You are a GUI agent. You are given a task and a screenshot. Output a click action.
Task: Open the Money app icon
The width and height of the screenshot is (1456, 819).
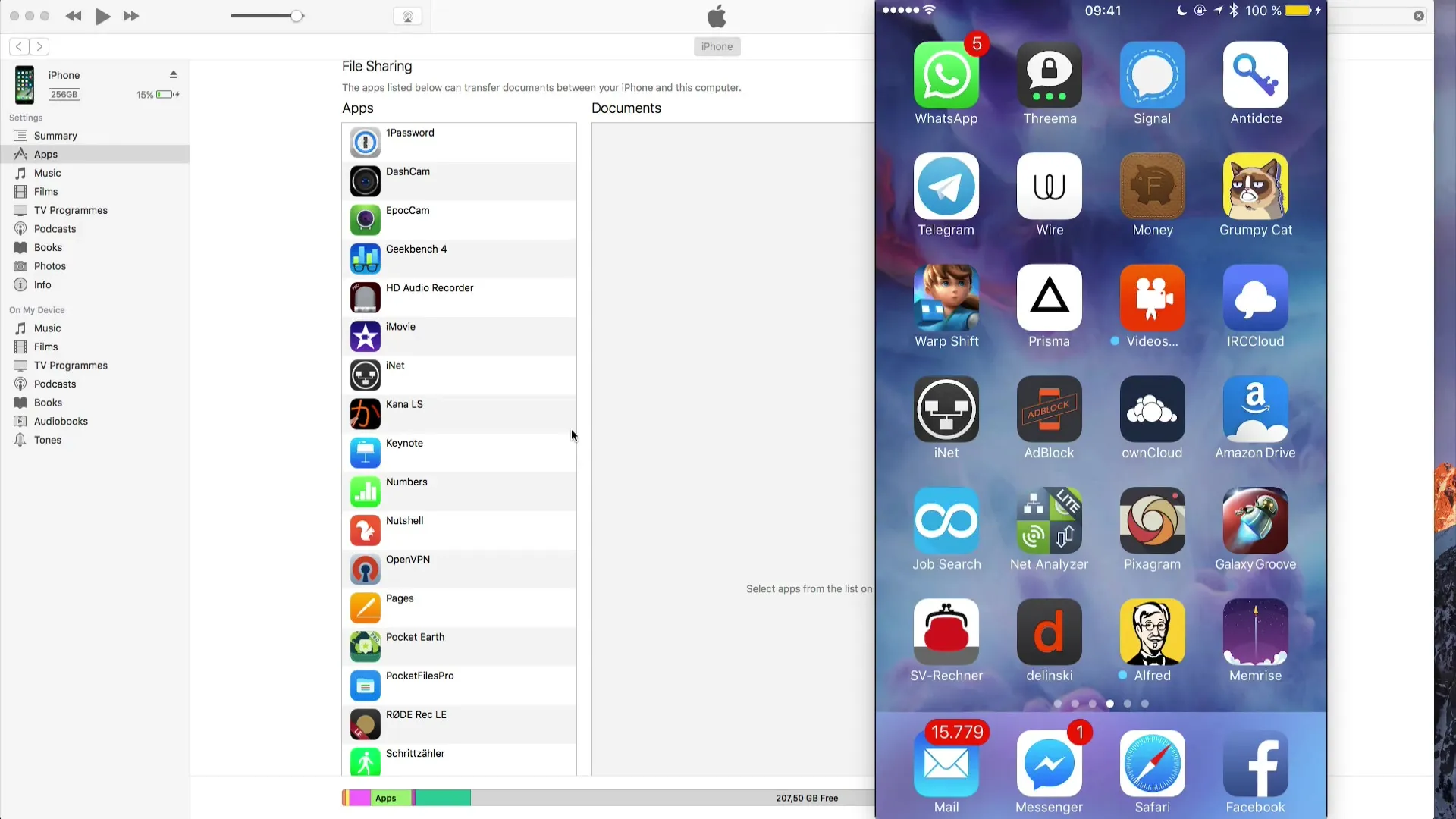[1152, 187]
